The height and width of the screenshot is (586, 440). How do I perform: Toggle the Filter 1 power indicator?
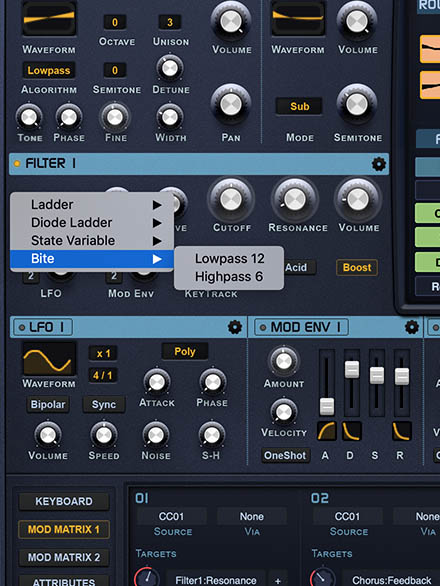[x=17, y=164]
